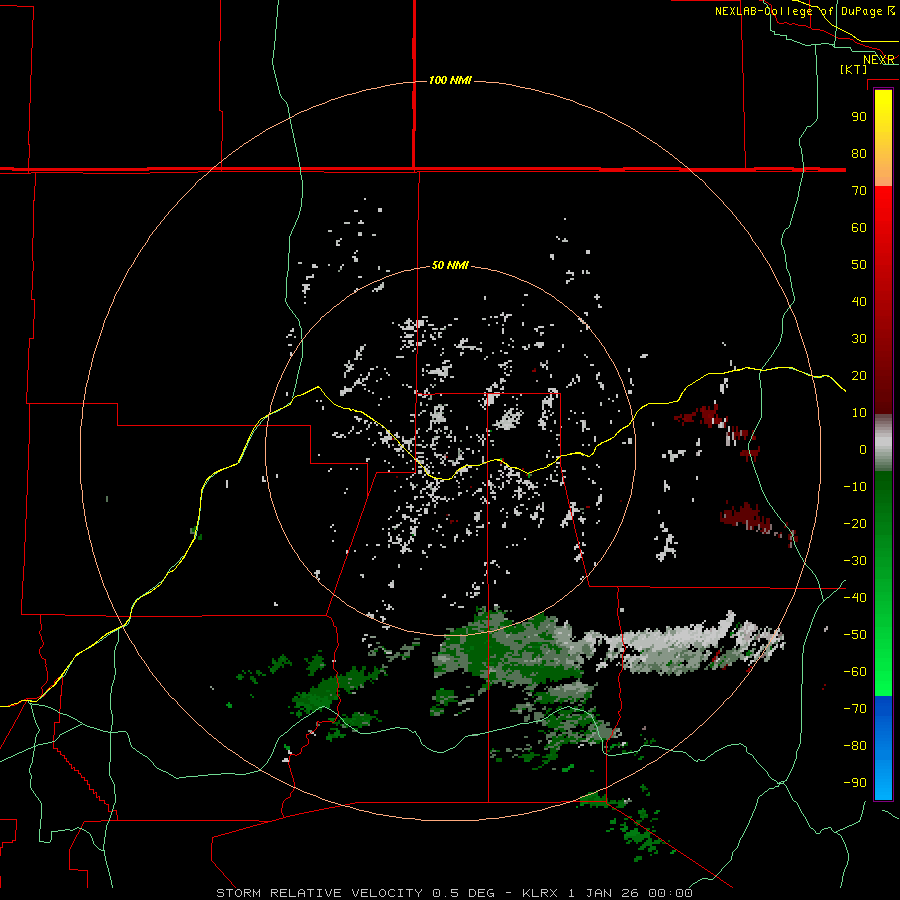Select the 0 value on velocity scale

tap(863, 449)
